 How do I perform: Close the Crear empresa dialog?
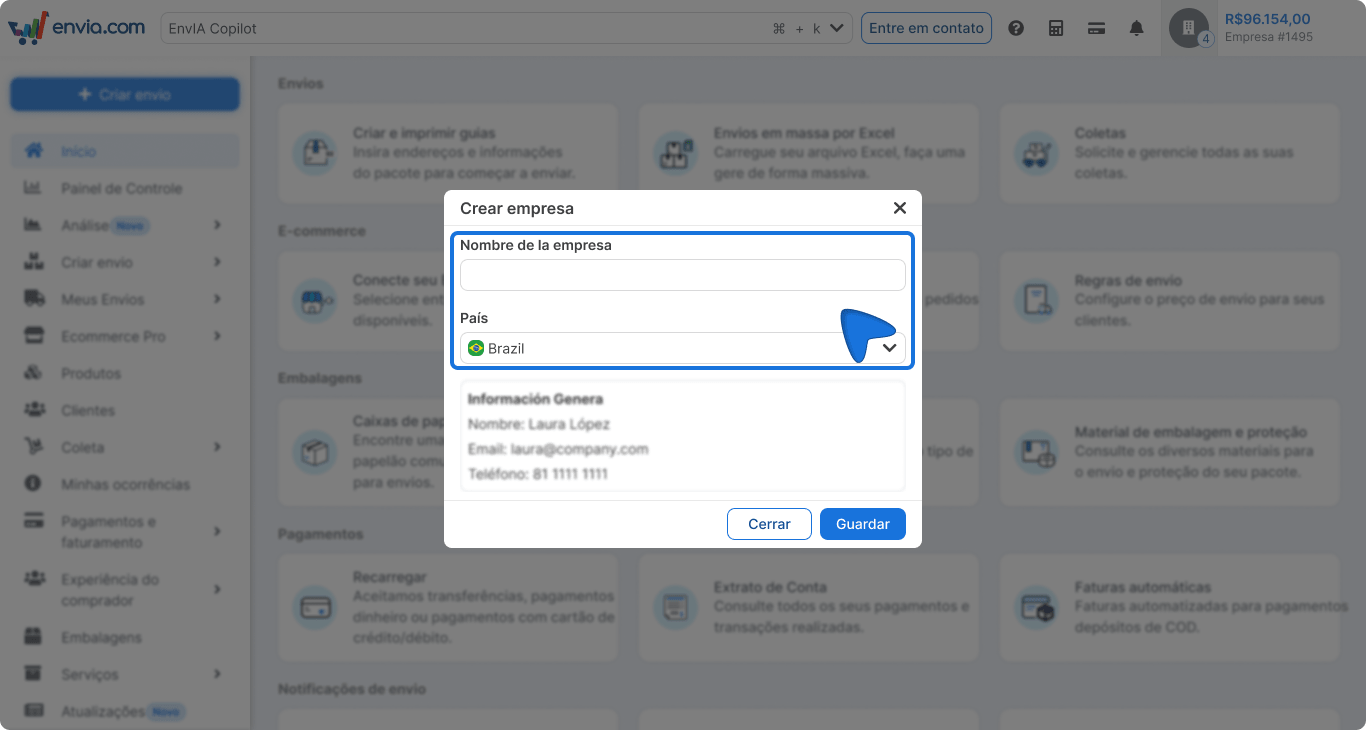tap(900, 208)
